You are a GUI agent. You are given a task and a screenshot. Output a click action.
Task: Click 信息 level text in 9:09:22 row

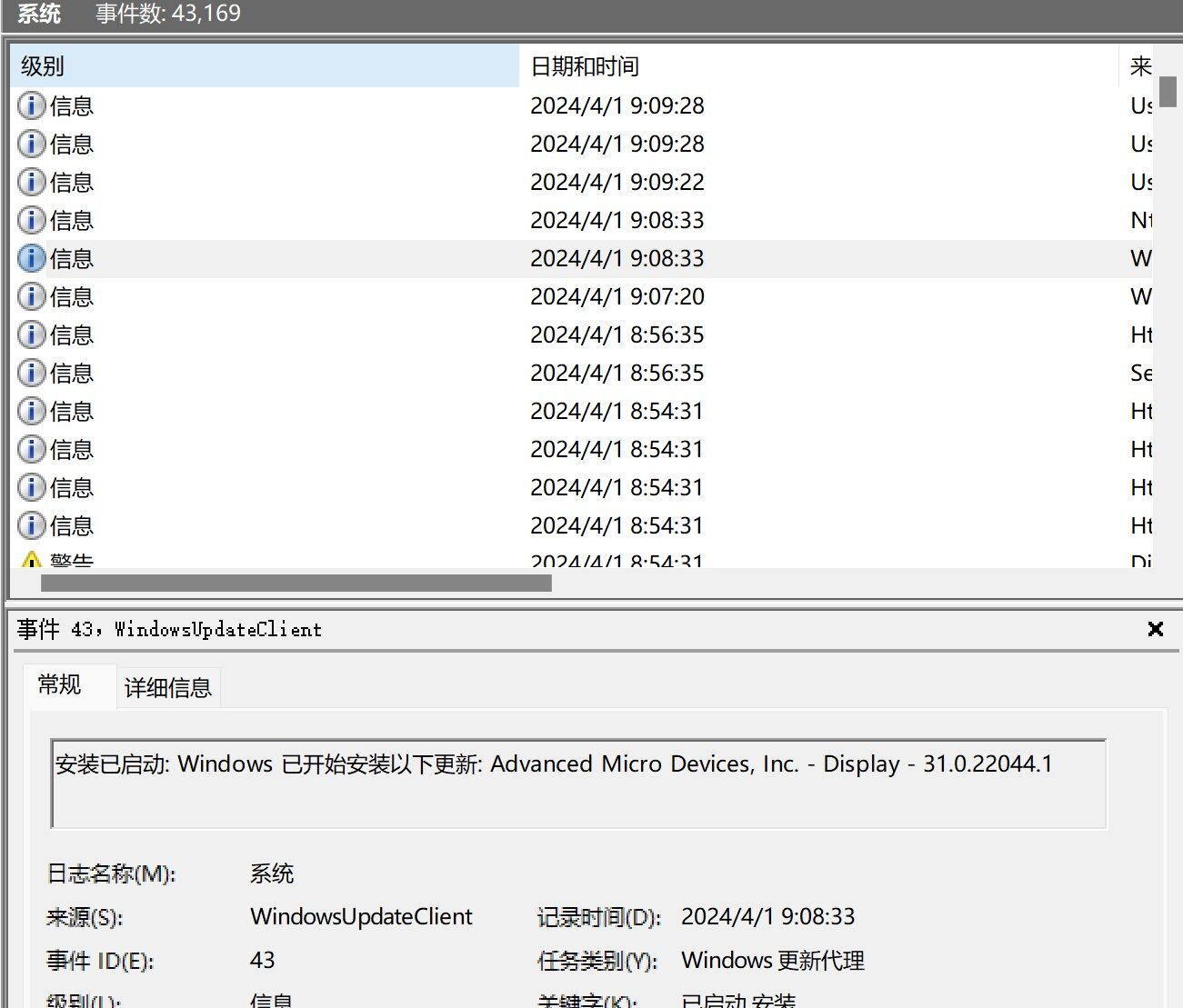[x=72, y=183]
